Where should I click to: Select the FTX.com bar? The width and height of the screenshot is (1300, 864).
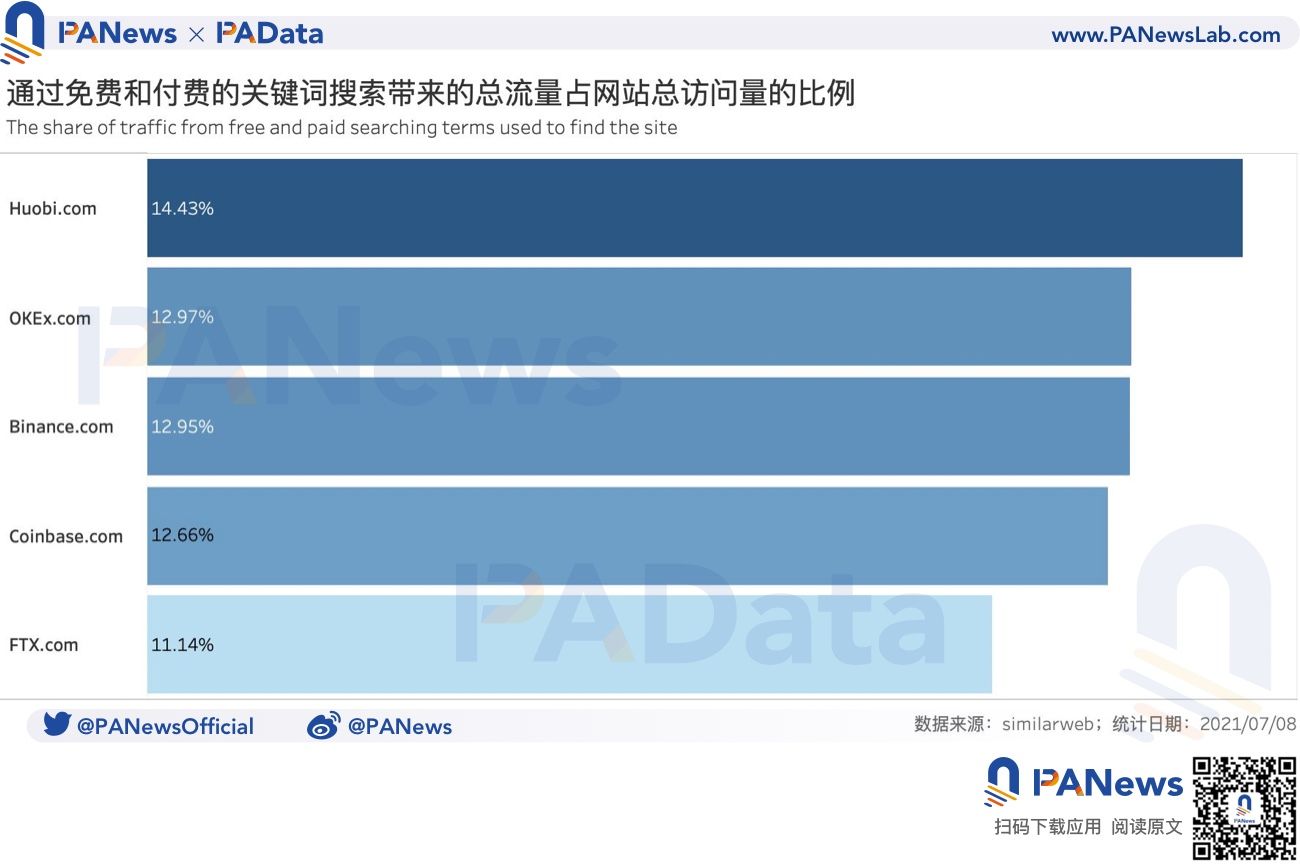click(x=569, y=644)
